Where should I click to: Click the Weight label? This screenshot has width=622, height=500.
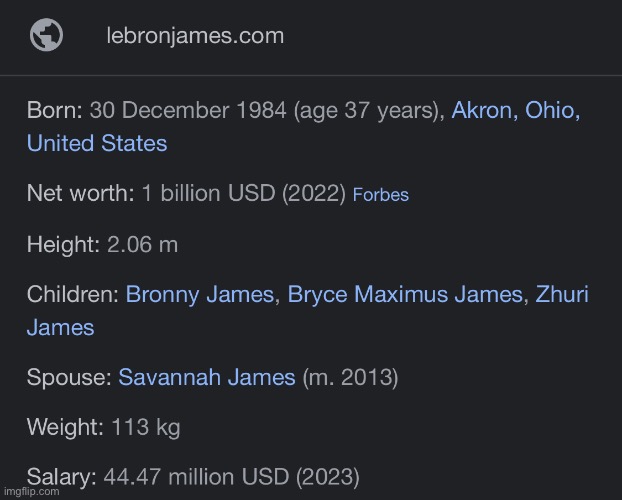pyautogui.click(x=65, y=428)
